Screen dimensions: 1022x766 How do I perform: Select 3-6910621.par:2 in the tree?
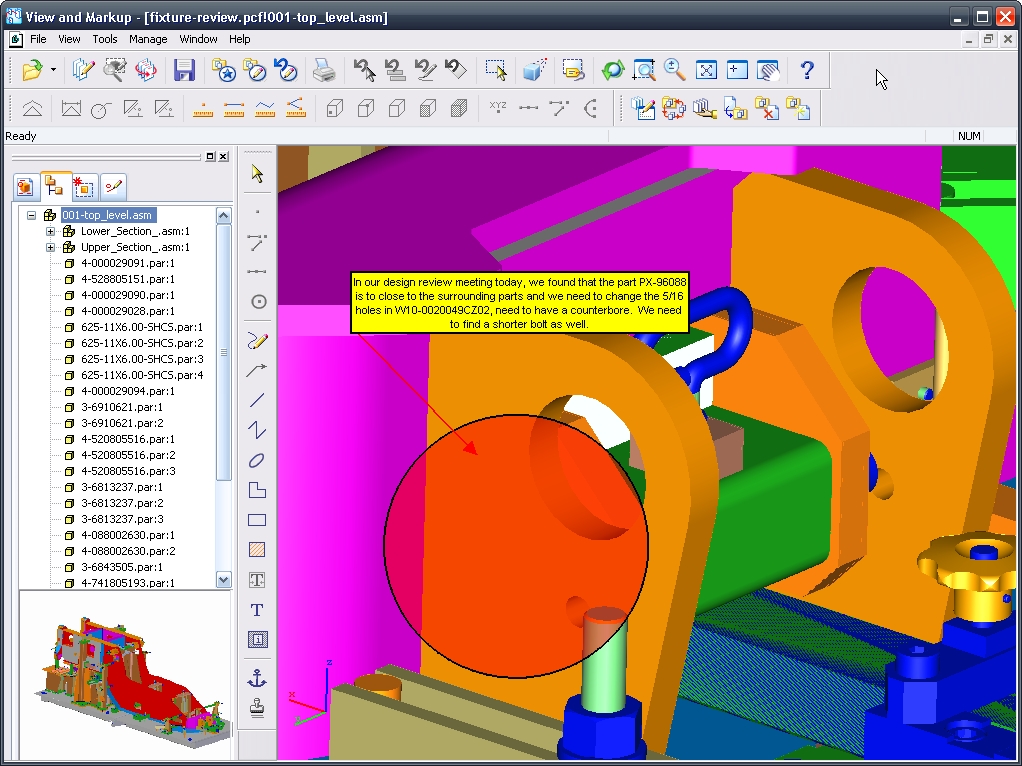tap(122, 423)
